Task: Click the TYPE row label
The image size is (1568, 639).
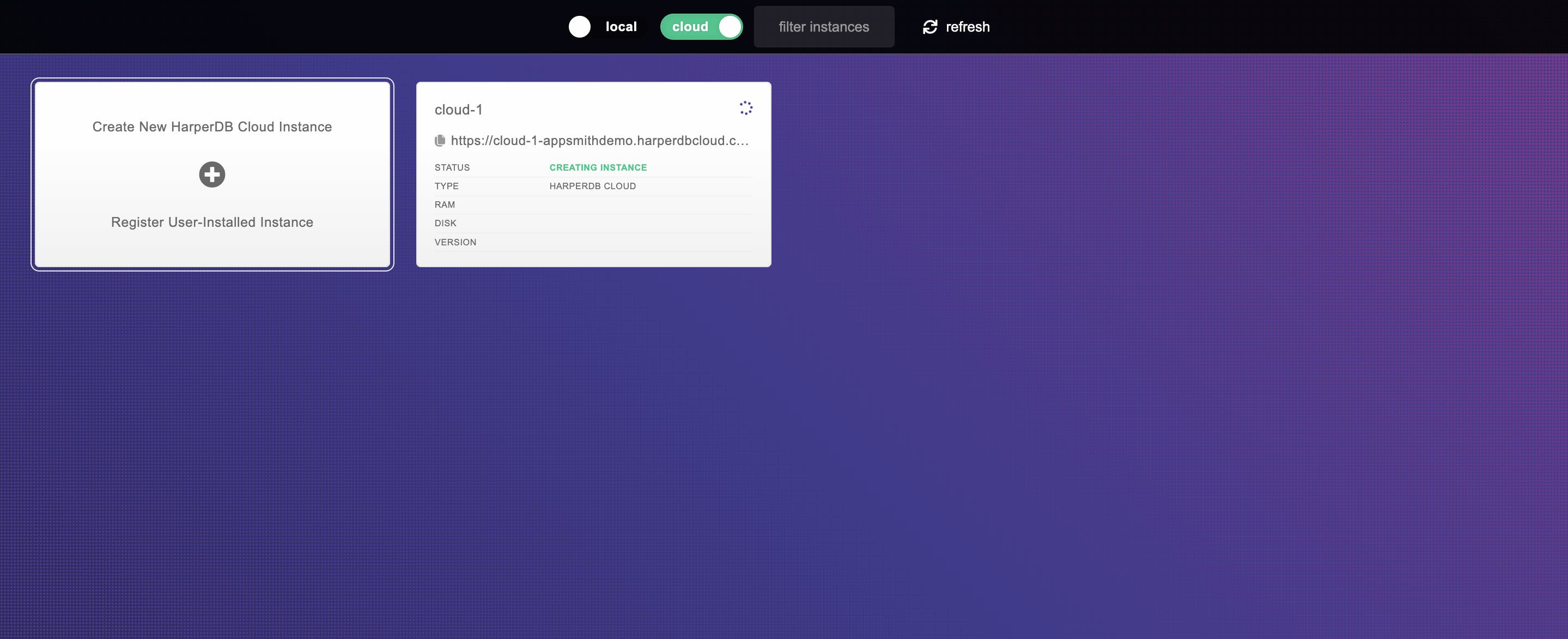Action: point(446,186)
